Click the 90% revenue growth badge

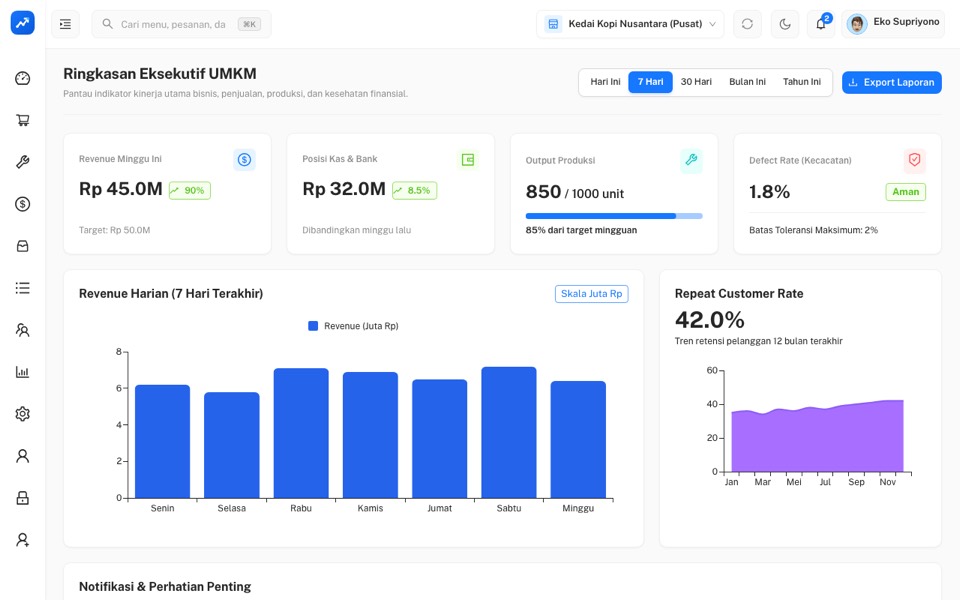coord(190,190)
